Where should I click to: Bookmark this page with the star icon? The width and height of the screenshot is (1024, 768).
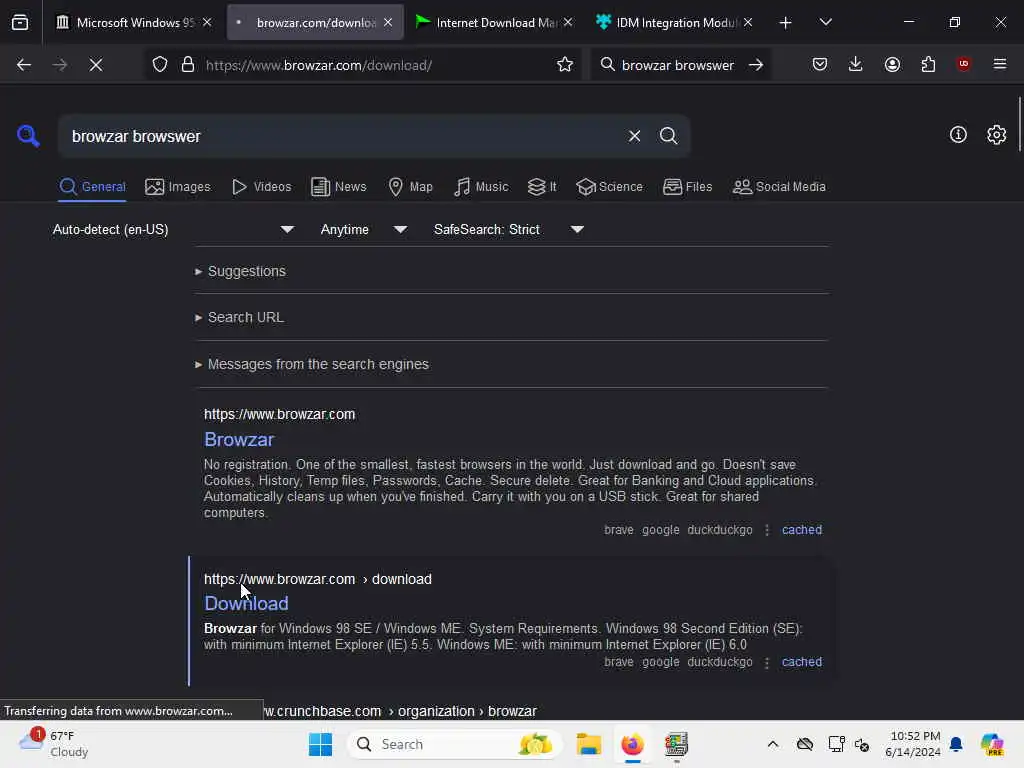coord(565,65)
